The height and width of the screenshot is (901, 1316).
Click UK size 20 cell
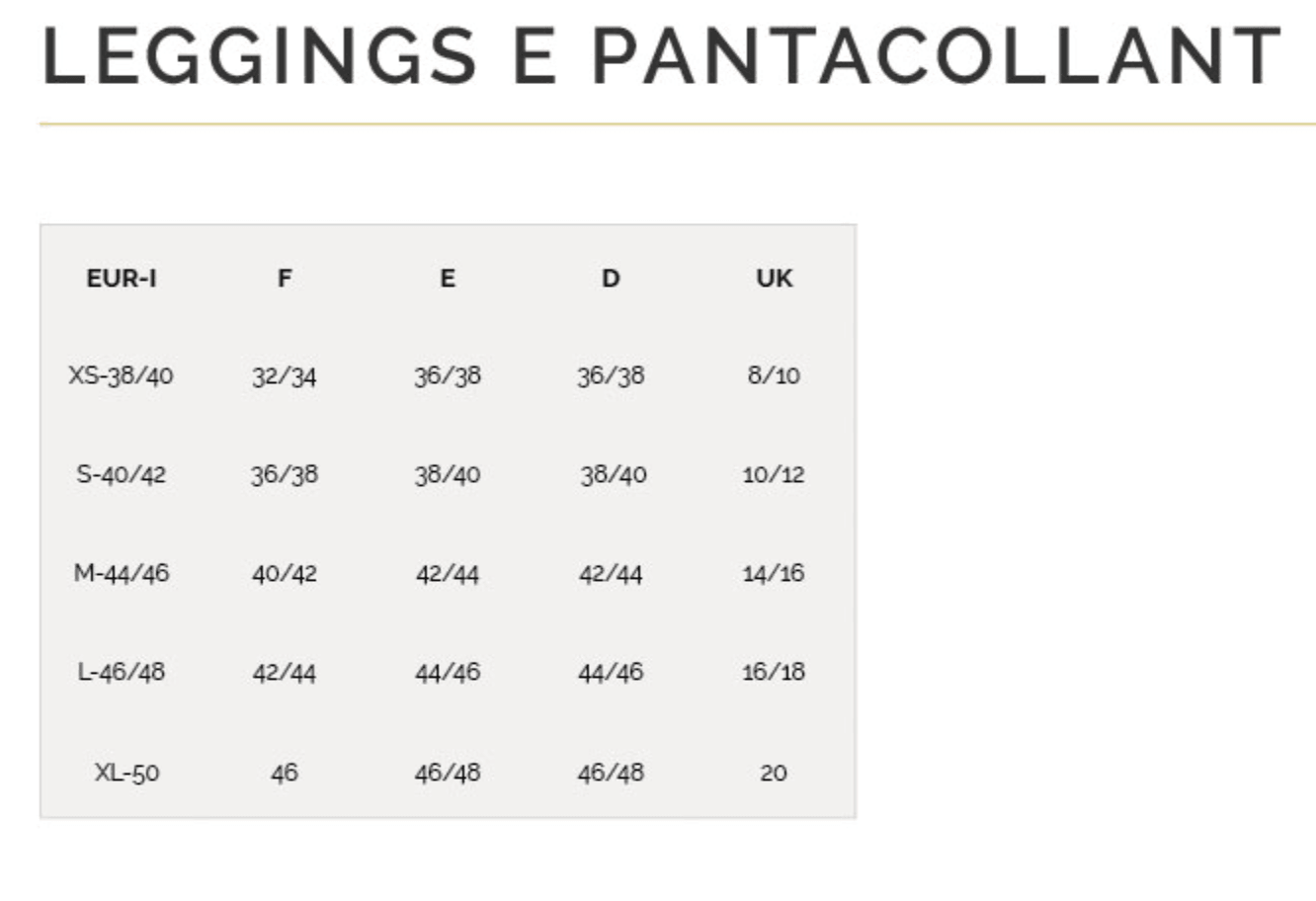click(x=774, y=773)
